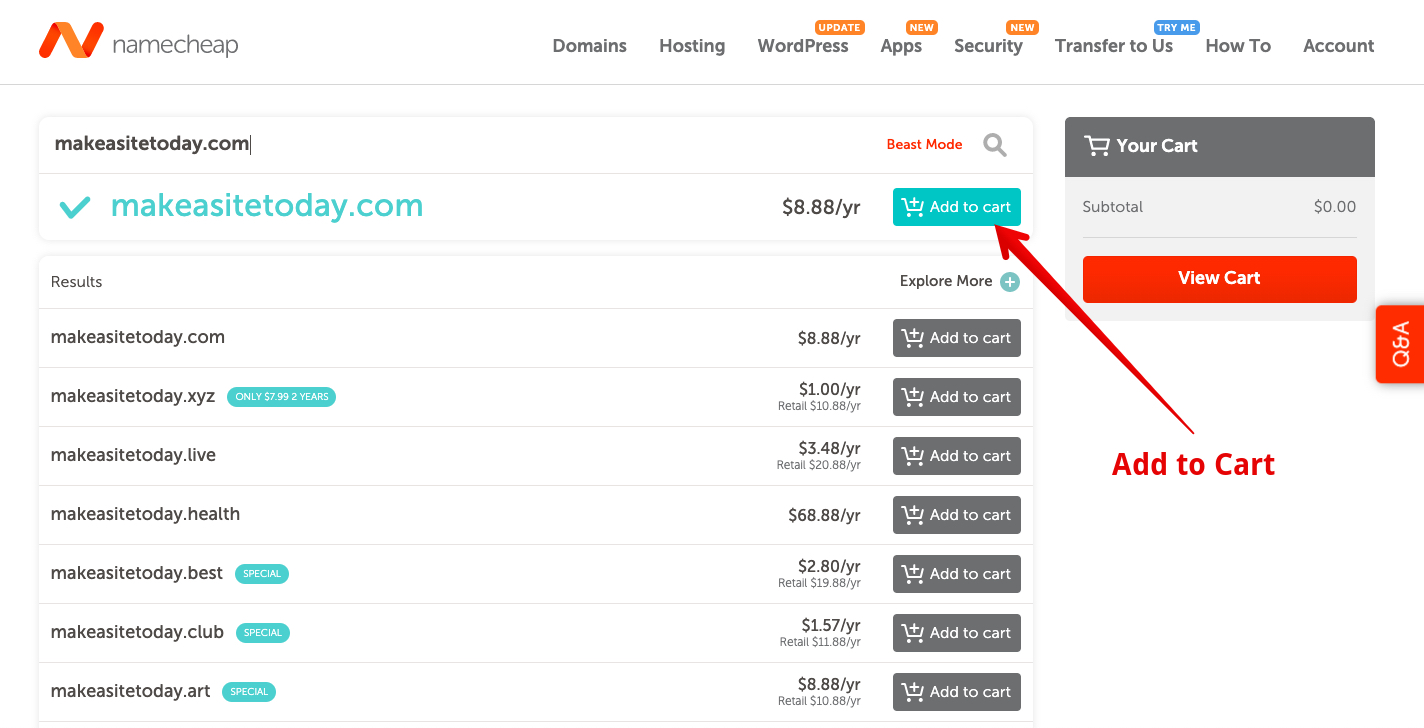Click the search magnifier icon

tap(994, 145)
